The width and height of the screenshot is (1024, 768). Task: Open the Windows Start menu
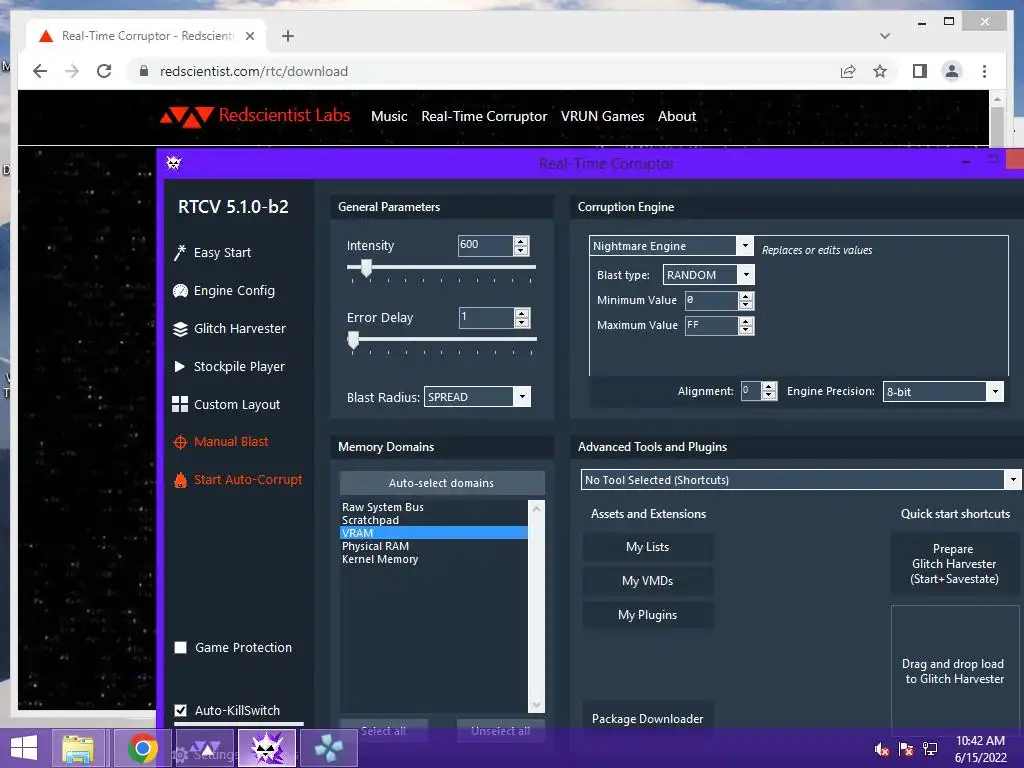24,748
